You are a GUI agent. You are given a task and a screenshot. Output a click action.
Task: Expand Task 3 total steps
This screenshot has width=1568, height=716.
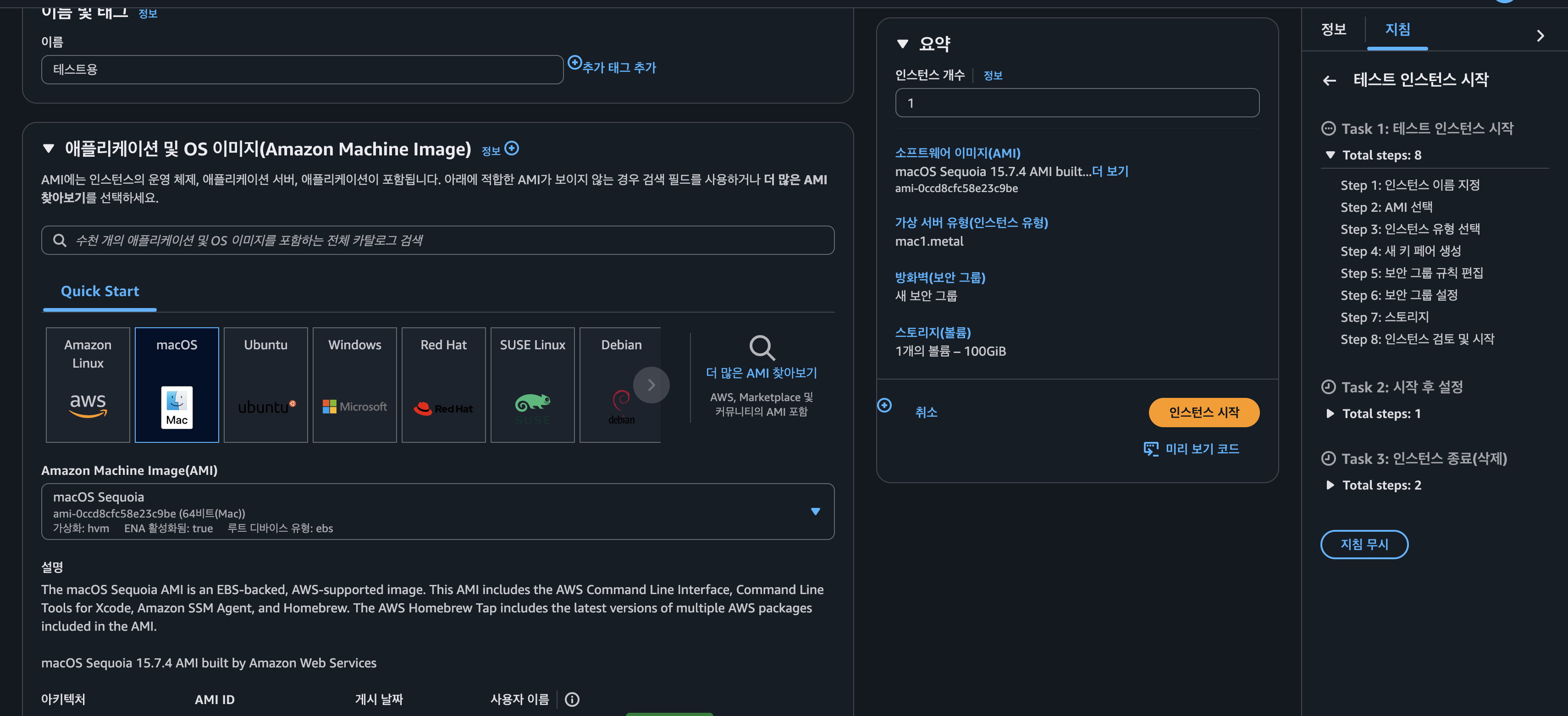1330,485
